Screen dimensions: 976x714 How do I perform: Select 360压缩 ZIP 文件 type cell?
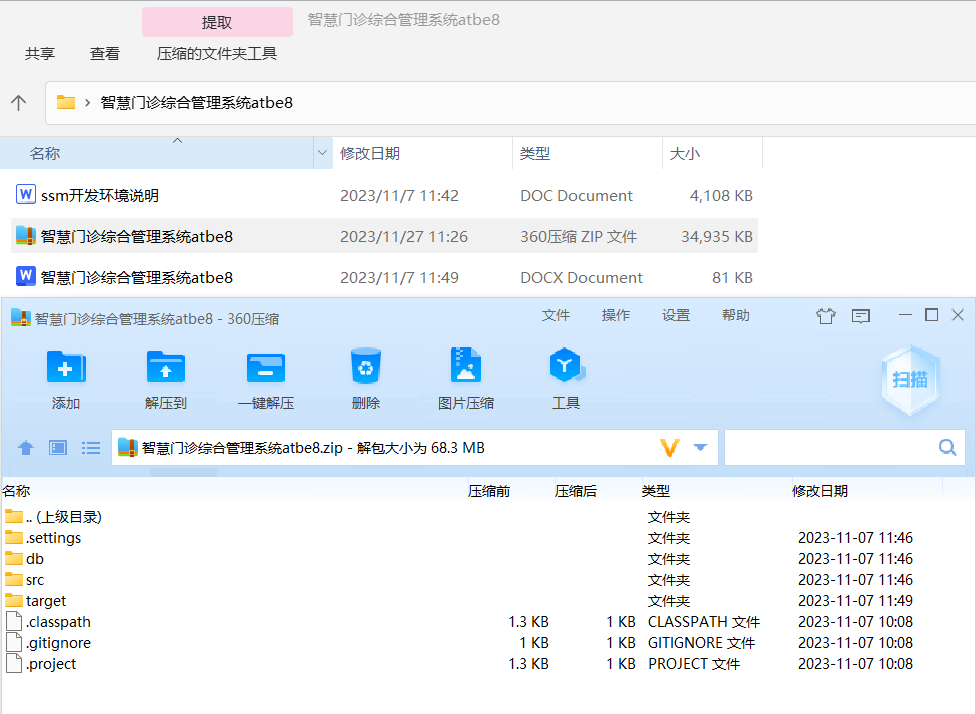tap(578, 237)
